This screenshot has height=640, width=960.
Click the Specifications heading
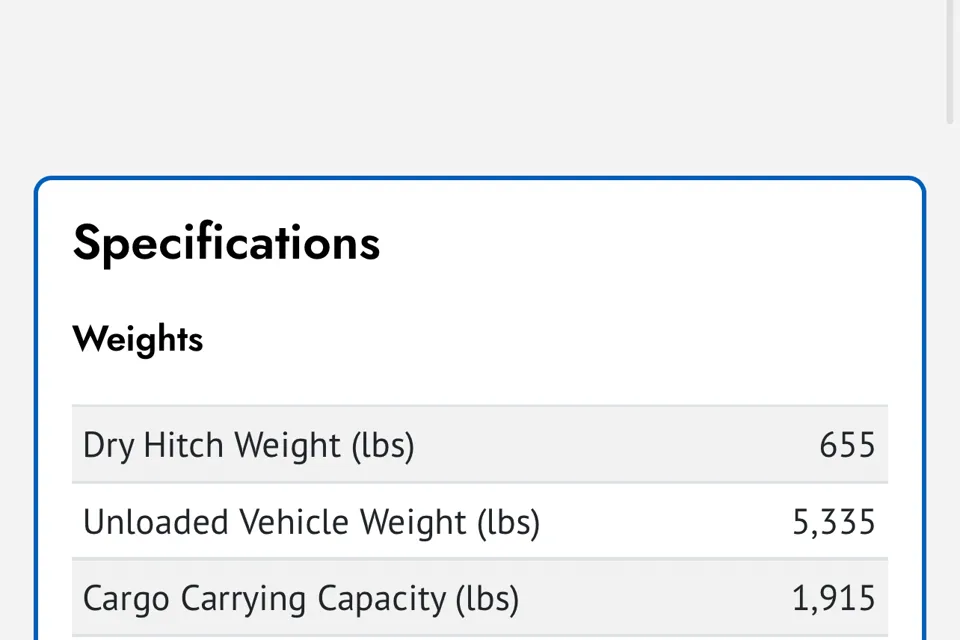(226, 243)
